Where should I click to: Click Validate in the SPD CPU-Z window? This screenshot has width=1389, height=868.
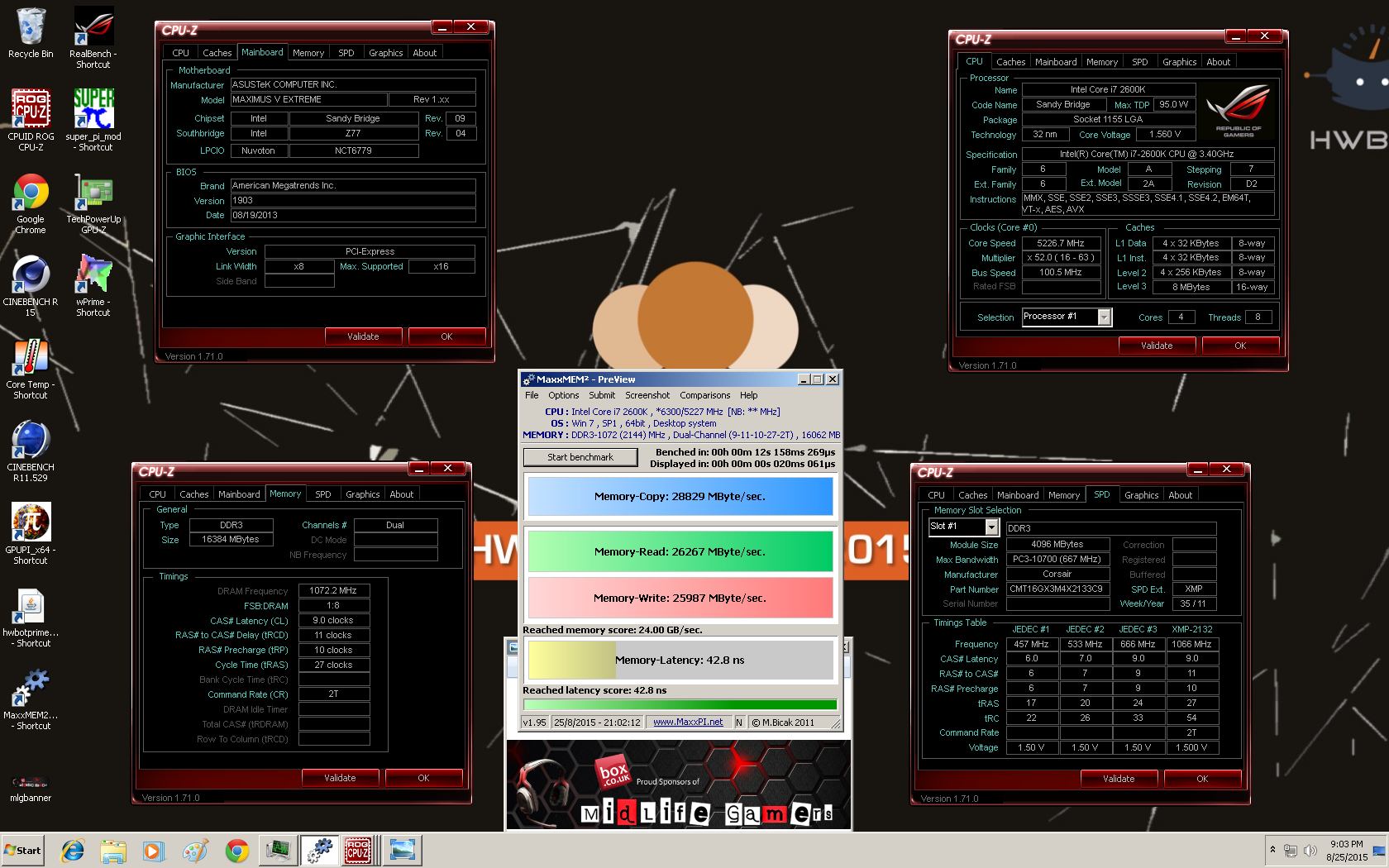point(1119,779)
